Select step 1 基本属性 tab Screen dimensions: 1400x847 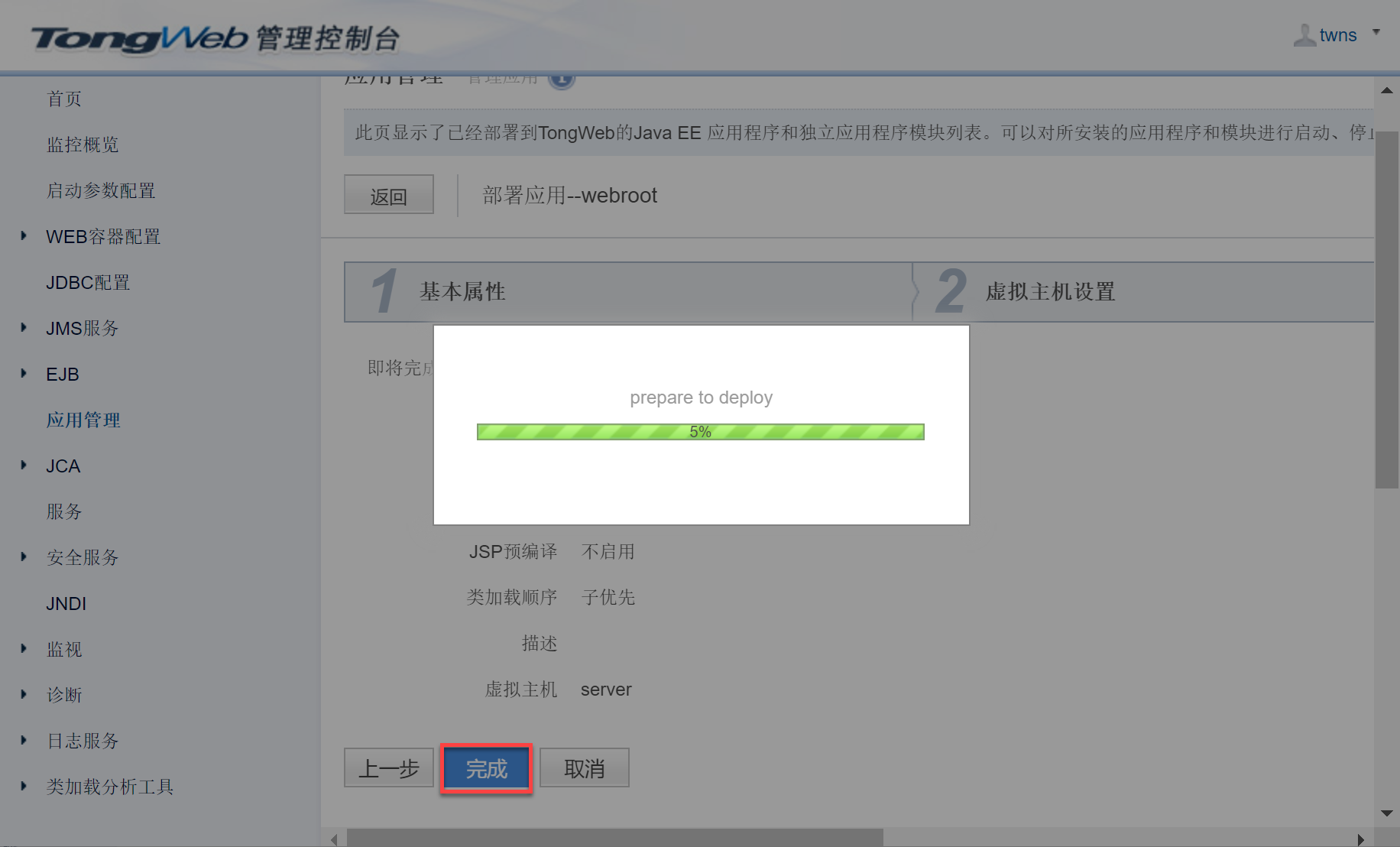point(628,292)
